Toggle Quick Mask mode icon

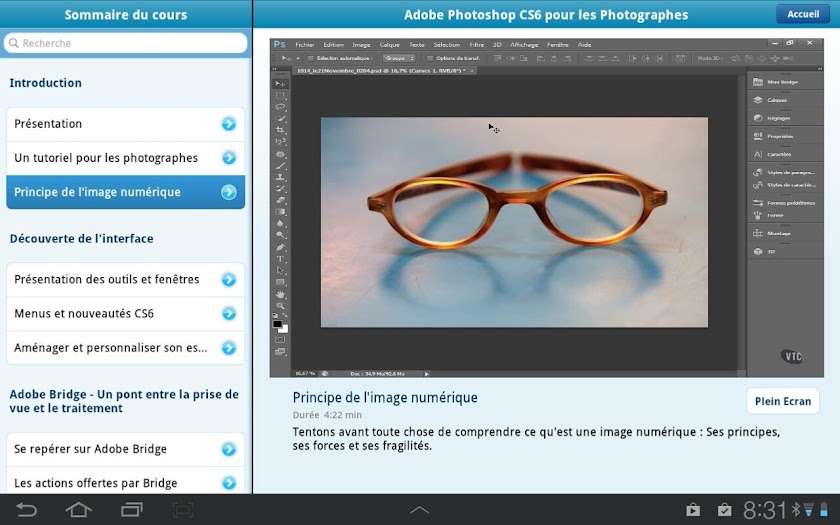point(280,340)
